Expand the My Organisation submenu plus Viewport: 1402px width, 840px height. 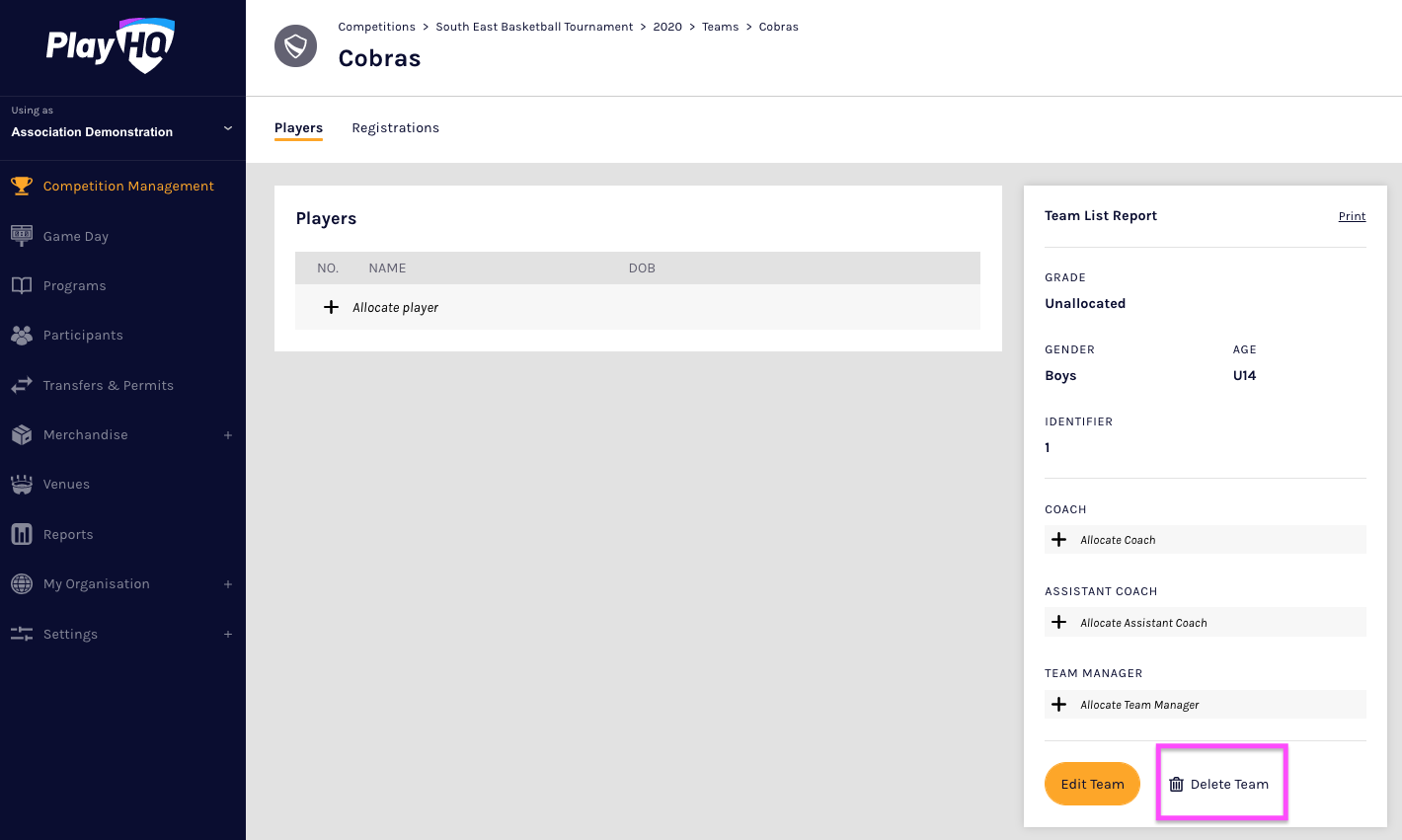pyautogui.click(x=228, y=584)
